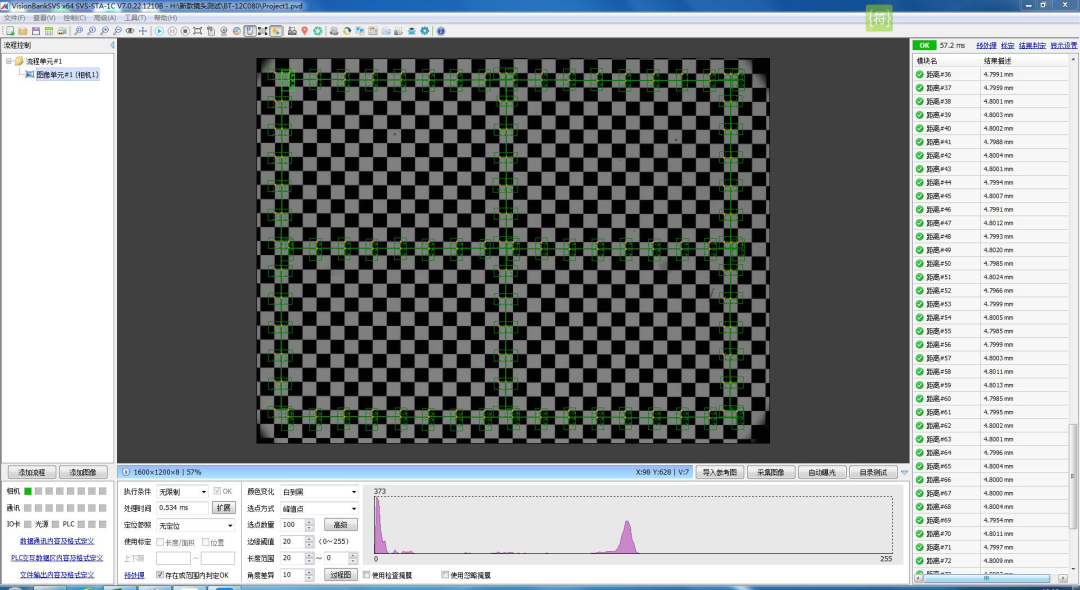
Task: Click the zoom-out magnifier toolbar icon
Action: [118, 31]
